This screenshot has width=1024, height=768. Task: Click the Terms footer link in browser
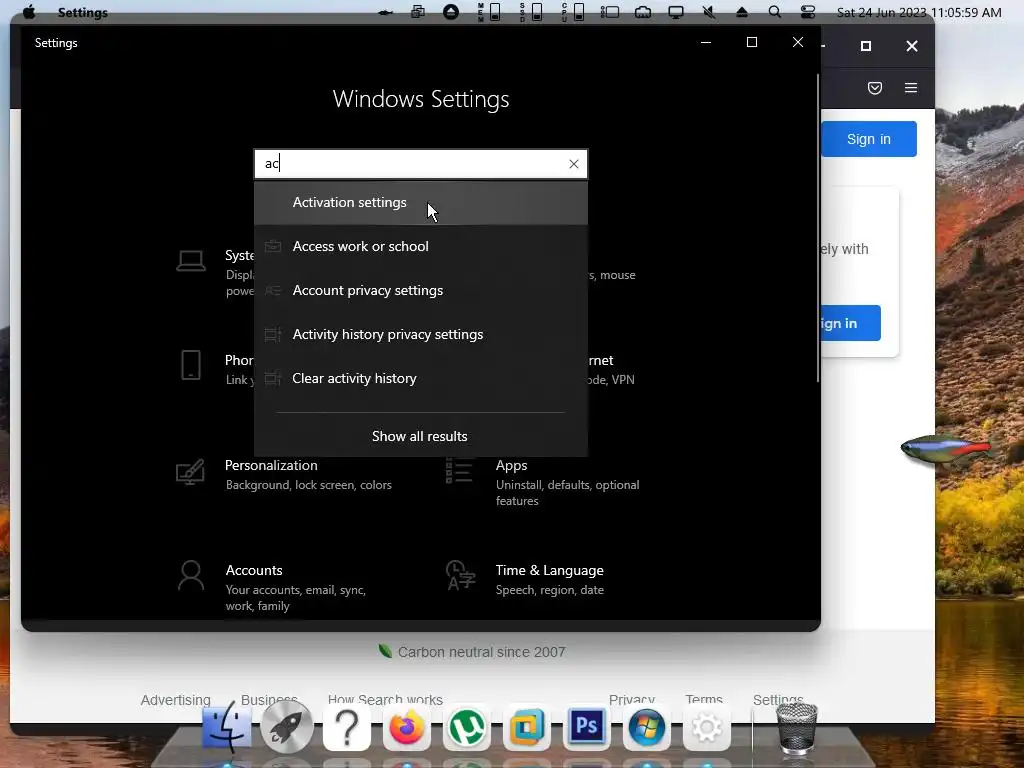point(704,699)
